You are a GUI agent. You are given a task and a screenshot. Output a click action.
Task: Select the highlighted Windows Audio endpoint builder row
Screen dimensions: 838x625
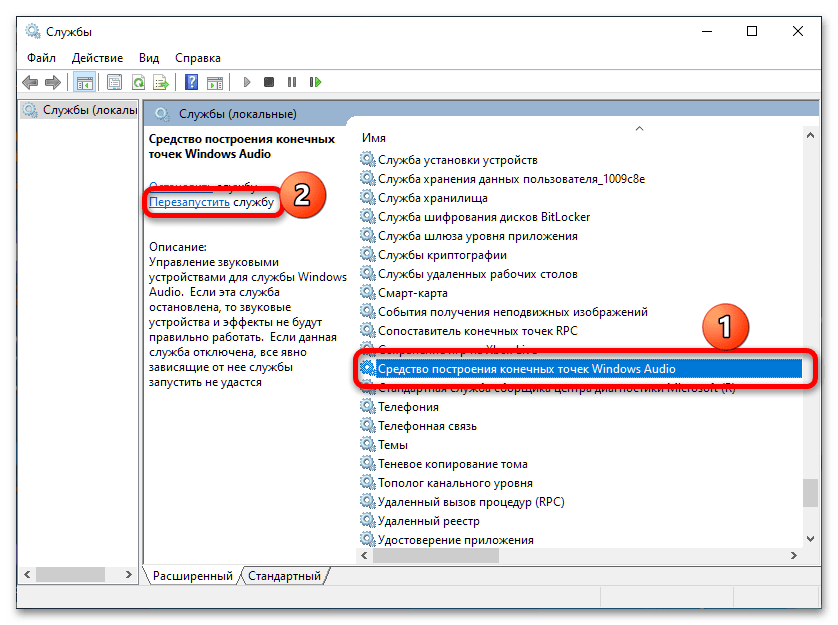(x=581, y=369)
